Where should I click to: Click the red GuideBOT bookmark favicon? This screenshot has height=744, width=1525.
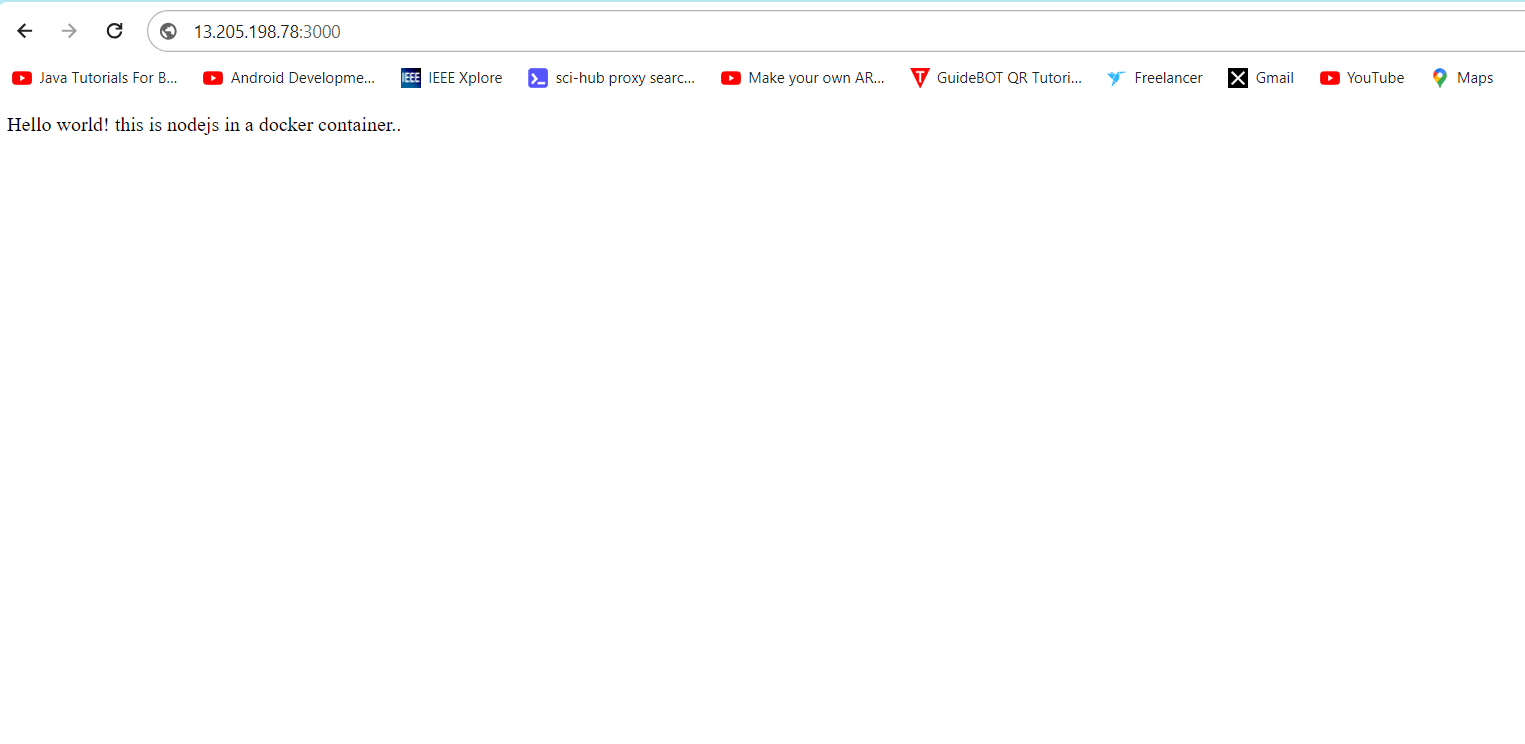(x=919, y=78)
